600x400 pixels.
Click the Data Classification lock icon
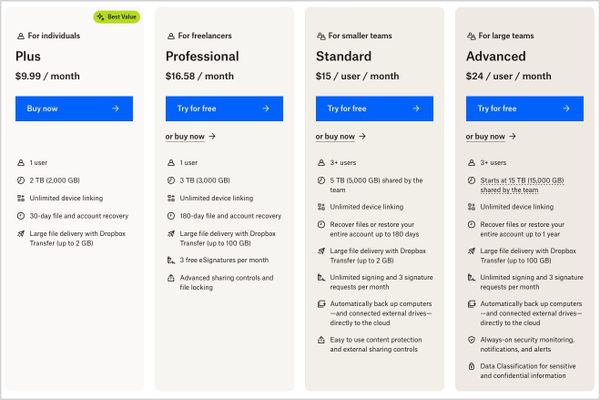tap(471, 366)
